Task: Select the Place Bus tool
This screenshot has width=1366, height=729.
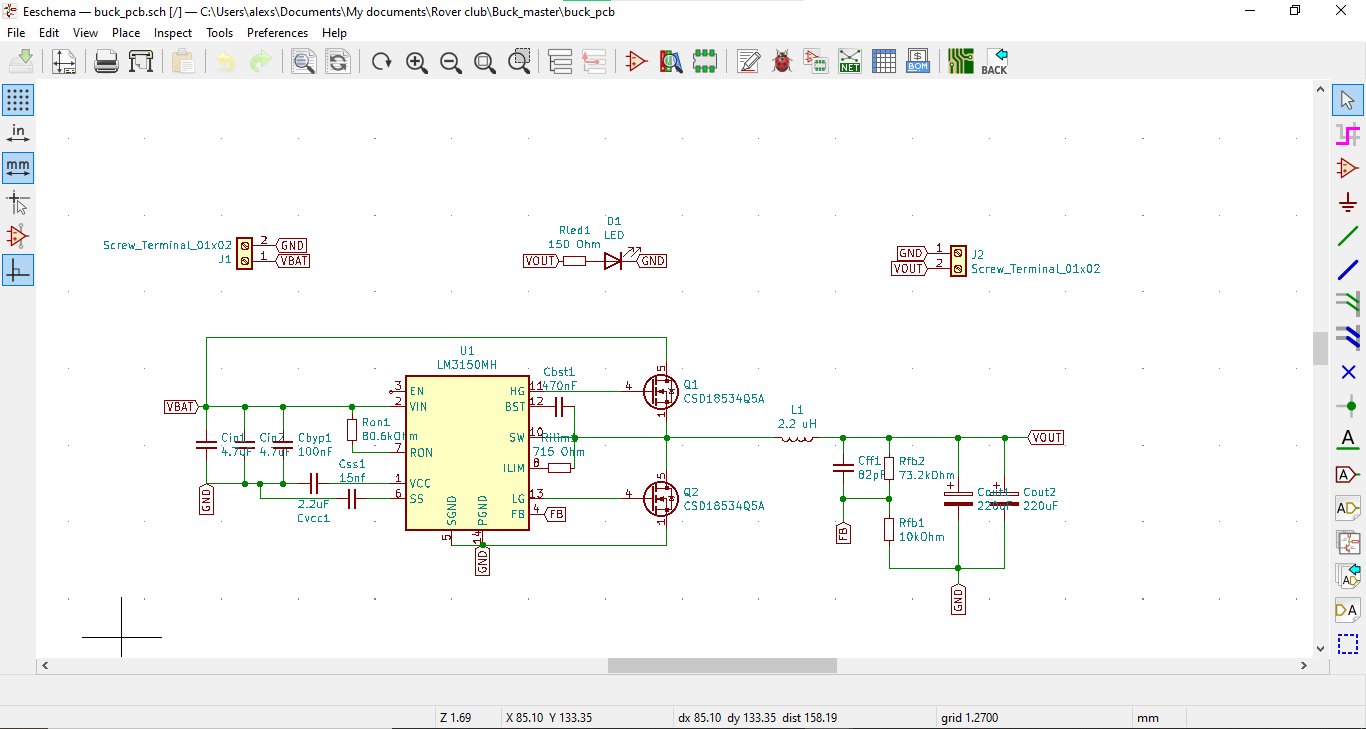Action: 1347,269
